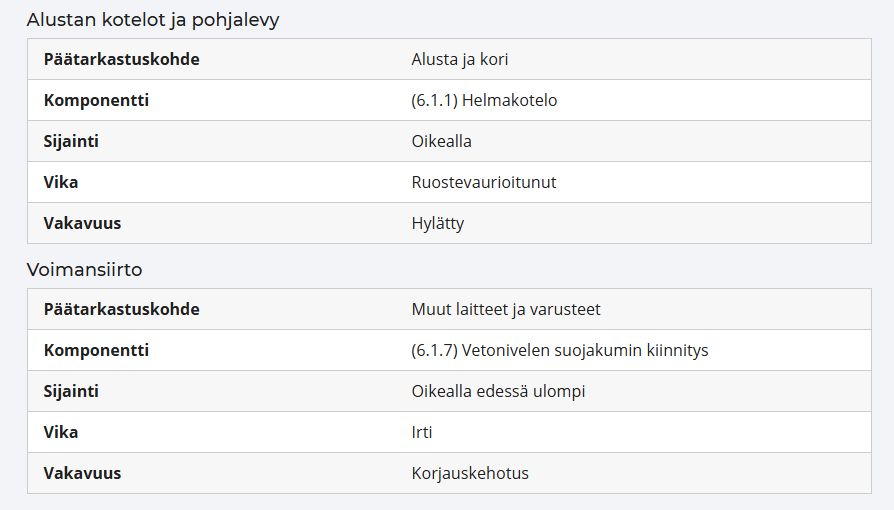The height and width of the screenshot is (510, 894).
Task: Click first table's 'Komponentti' label
Action: pos(96,100)
